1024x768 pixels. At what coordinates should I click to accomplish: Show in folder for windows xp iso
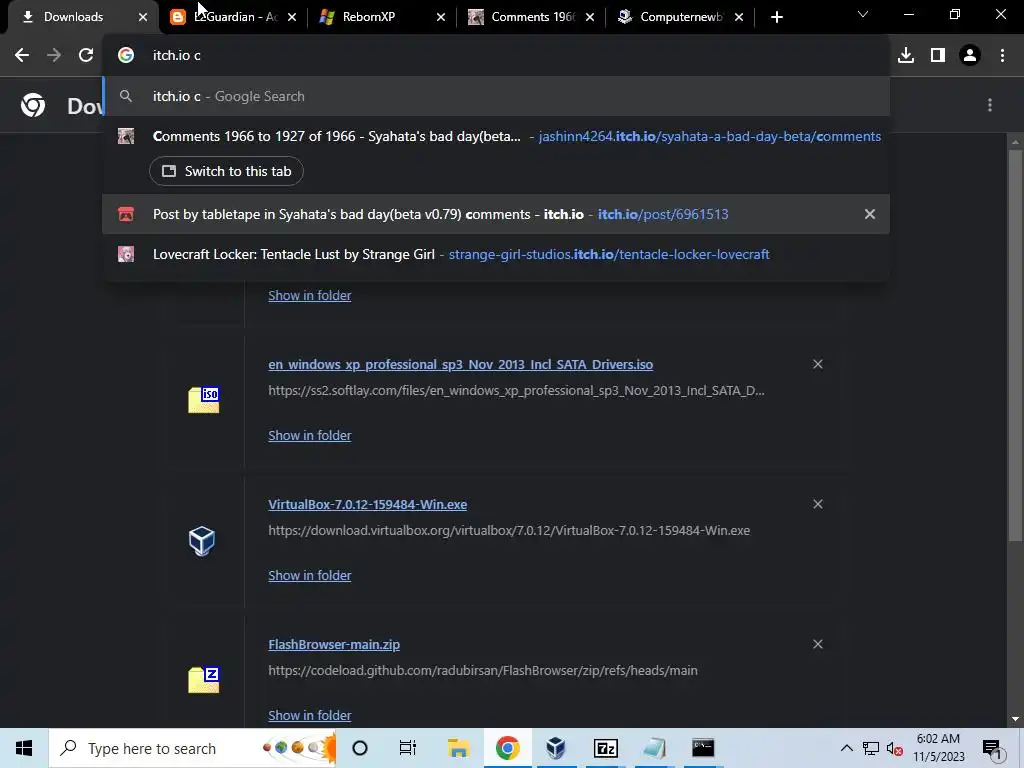[x=310, y=436]
